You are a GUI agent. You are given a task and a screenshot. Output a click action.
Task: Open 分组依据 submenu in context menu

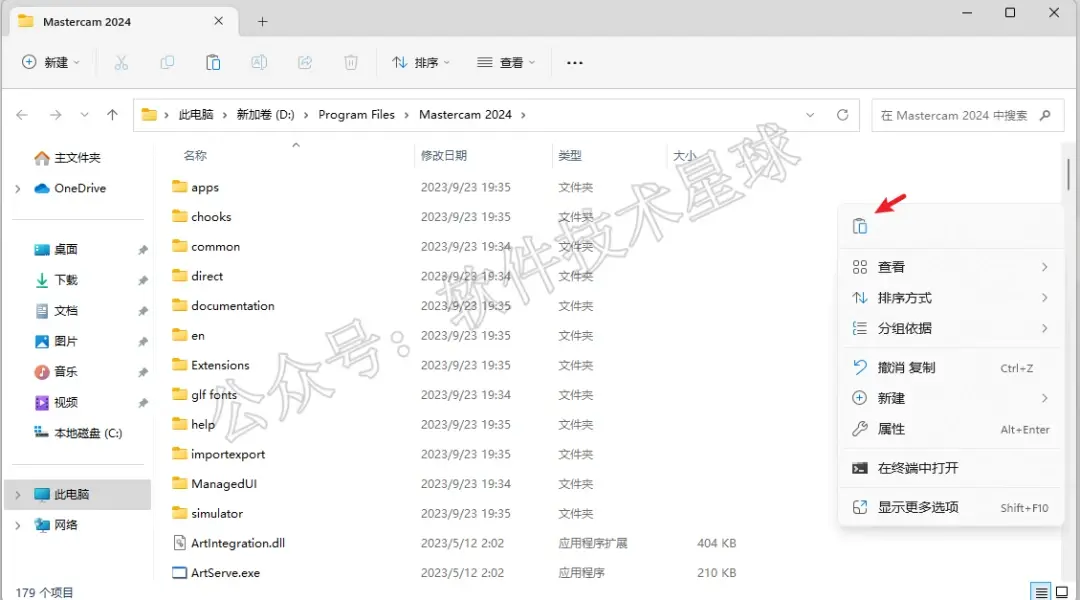(x=951, y=329)
